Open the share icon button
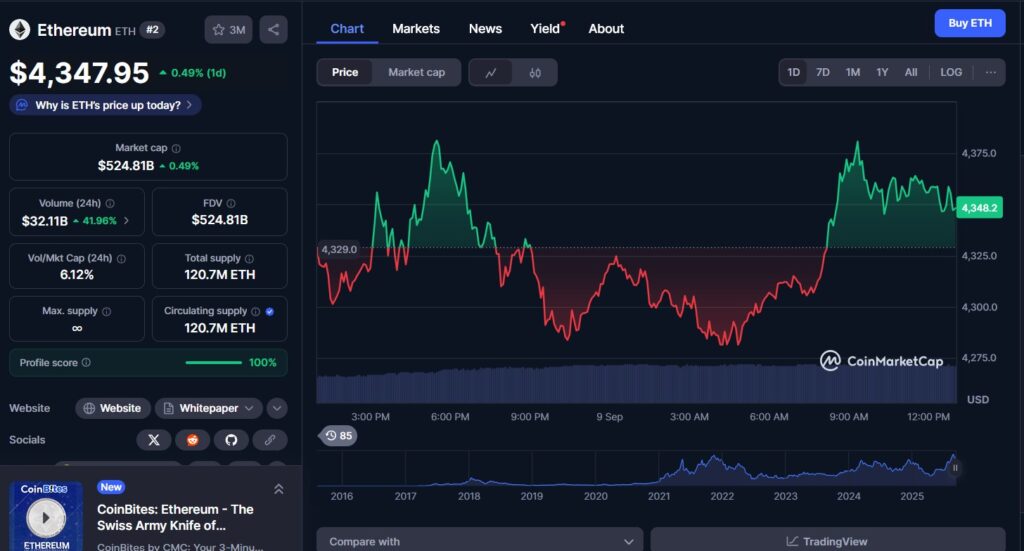The height and width of the screenshot is (551, 1024). [273, 29]
